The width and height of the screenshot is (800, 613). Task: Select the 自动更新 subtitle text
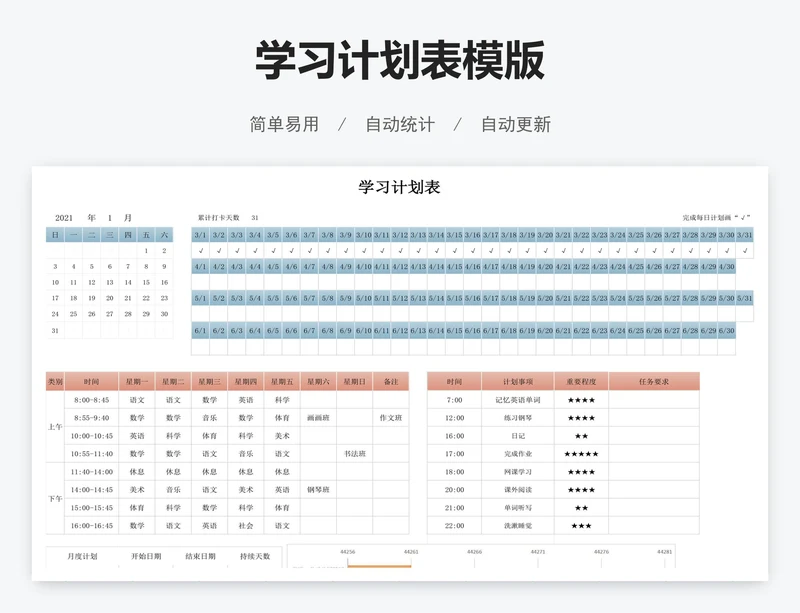point(516,124)
